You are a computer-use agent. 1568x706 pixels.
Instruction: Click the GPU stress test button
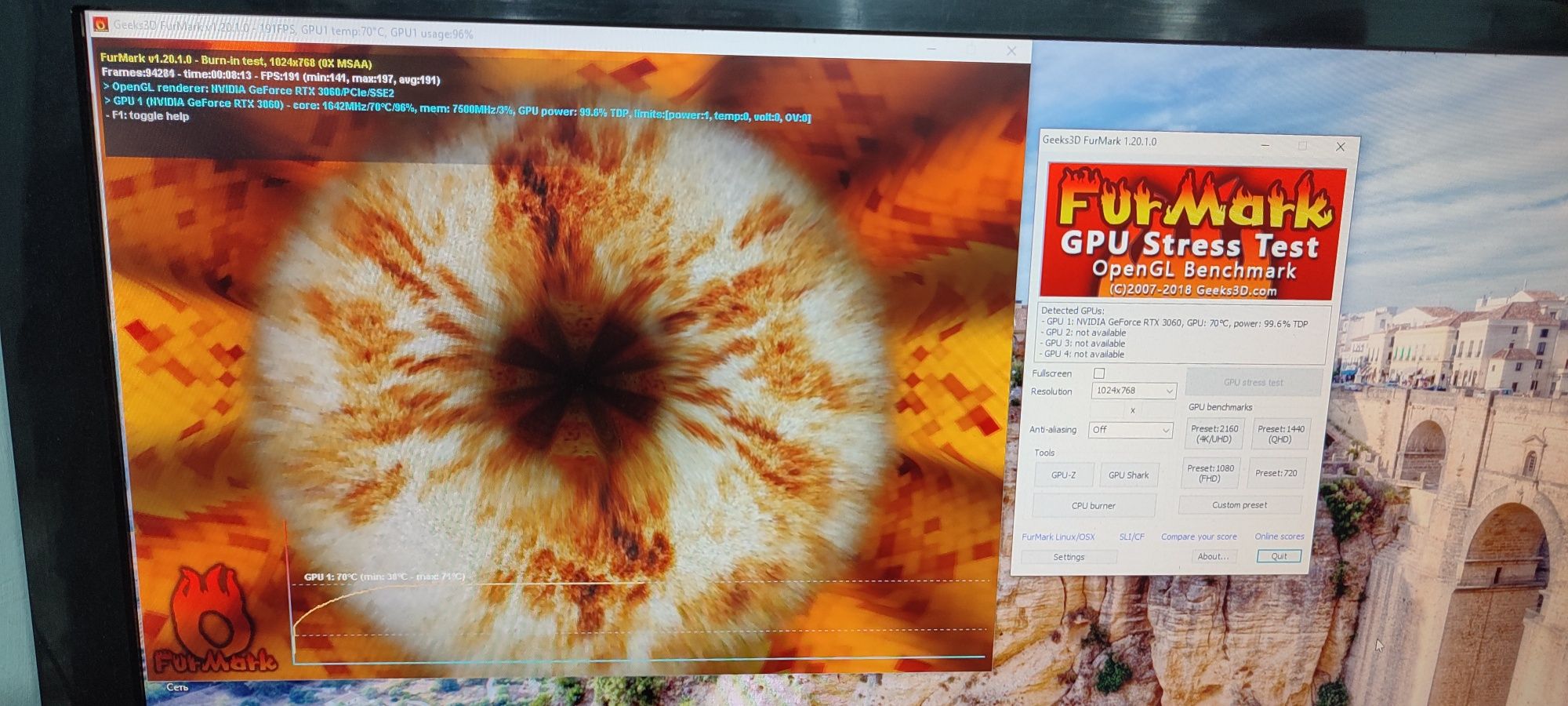click(x=1253, y=382)
